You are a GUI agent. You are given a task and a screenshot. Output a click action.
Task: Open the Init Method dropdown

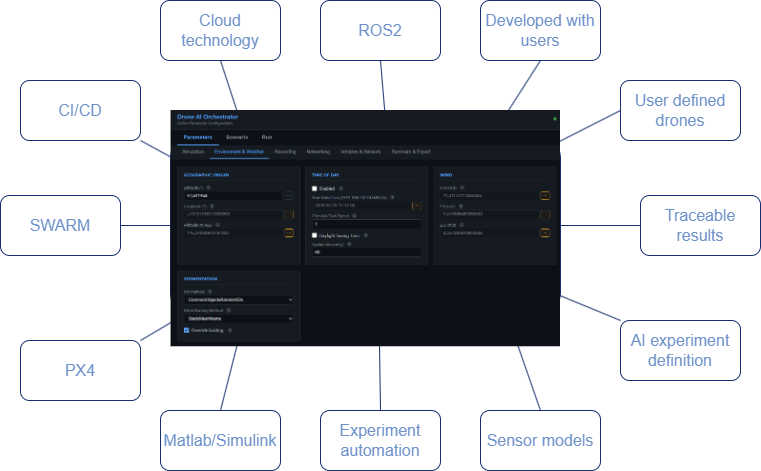coord(237,299)
